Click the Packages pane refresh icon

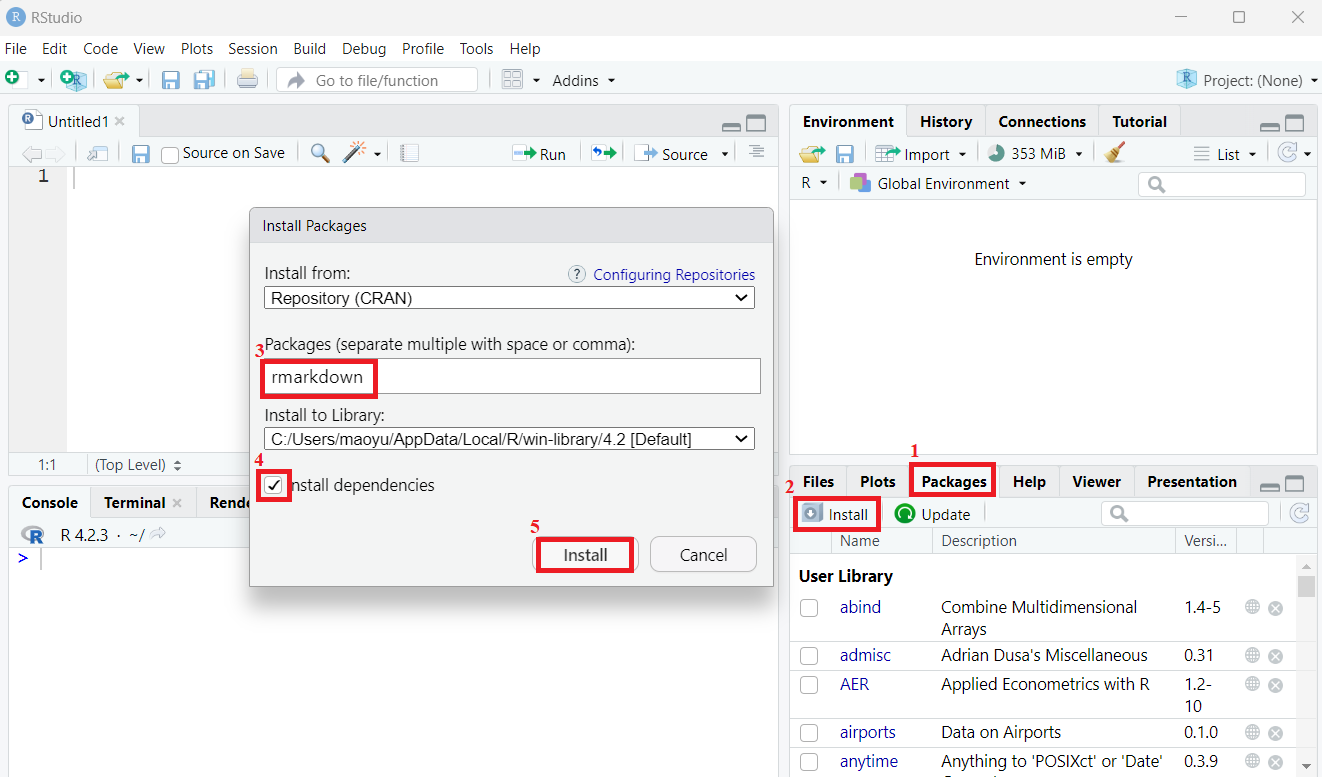tap(1300, 513)
